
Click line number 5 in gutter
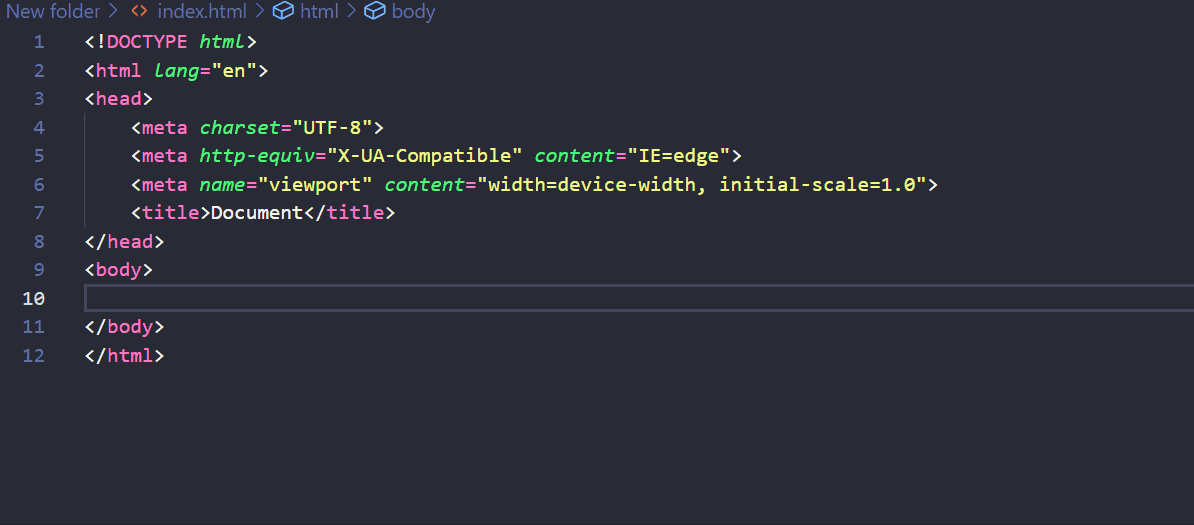(38, 156)
